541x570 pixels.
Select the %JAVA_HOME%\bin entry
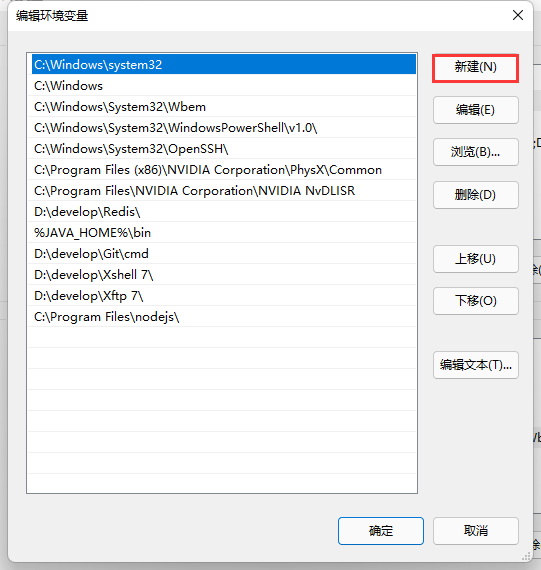[x=222, y=233]
